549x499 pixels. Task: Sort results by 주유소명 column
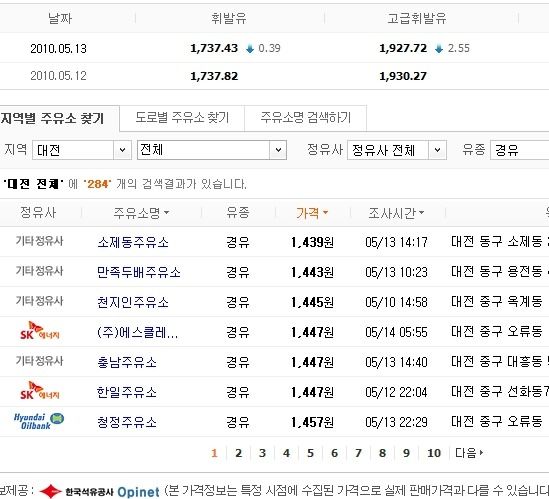tap(141, 213)
